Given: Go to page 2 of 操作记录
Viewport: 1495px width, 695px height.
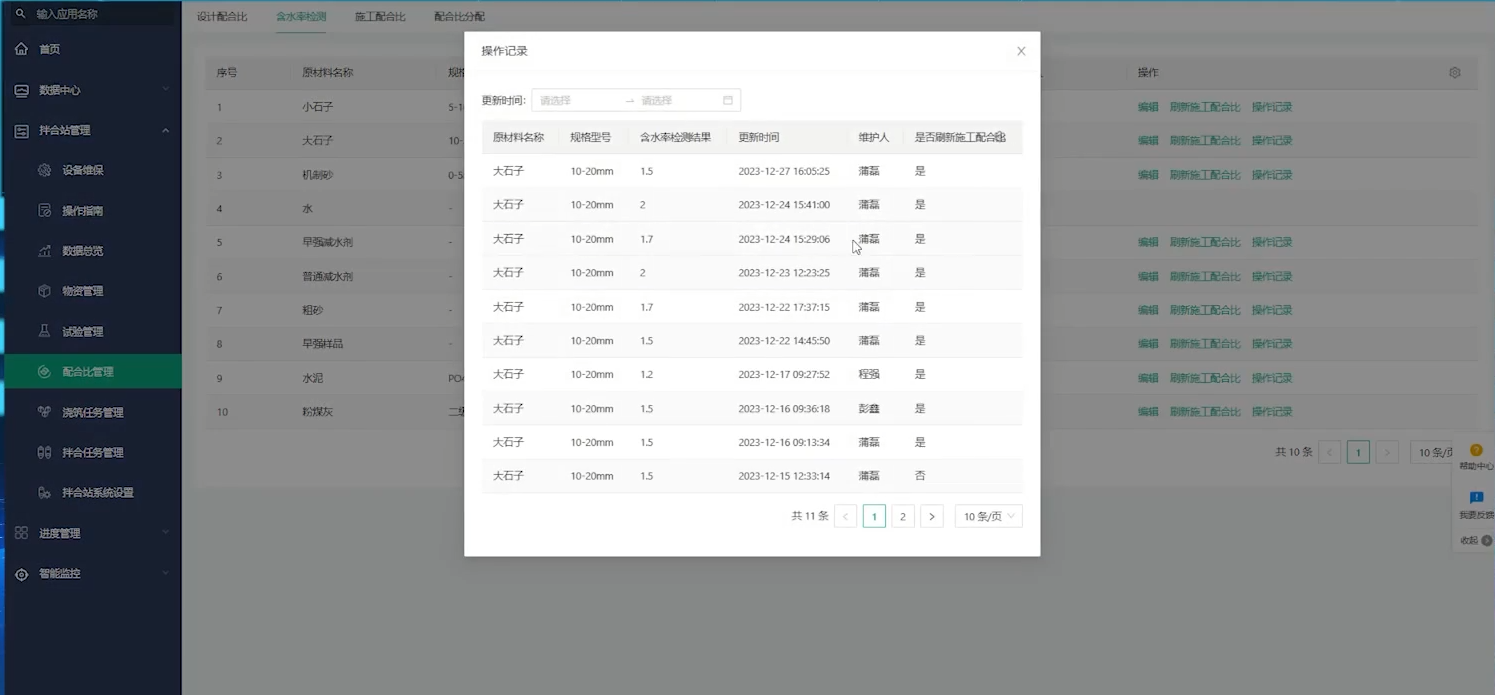Looking at the screenshot, I should [x=903, y=516].
